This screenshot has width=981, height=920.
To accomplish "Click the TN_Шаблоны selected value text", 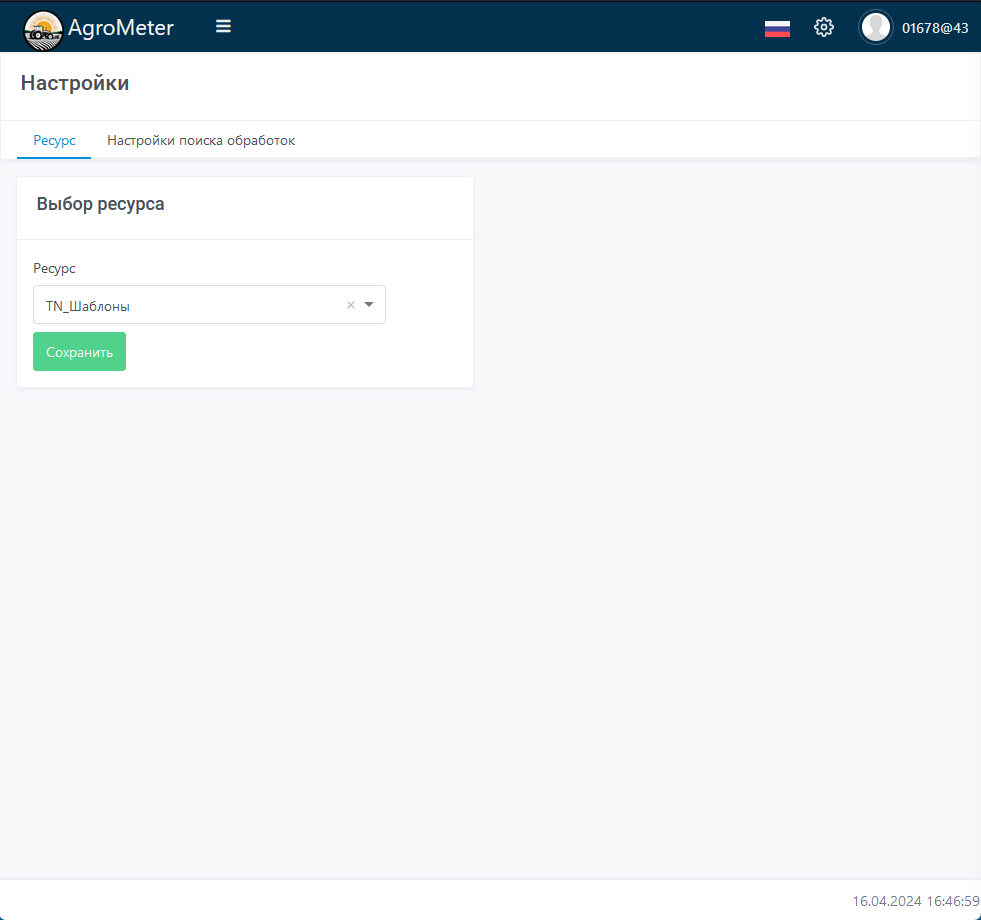I will point(88,306).
